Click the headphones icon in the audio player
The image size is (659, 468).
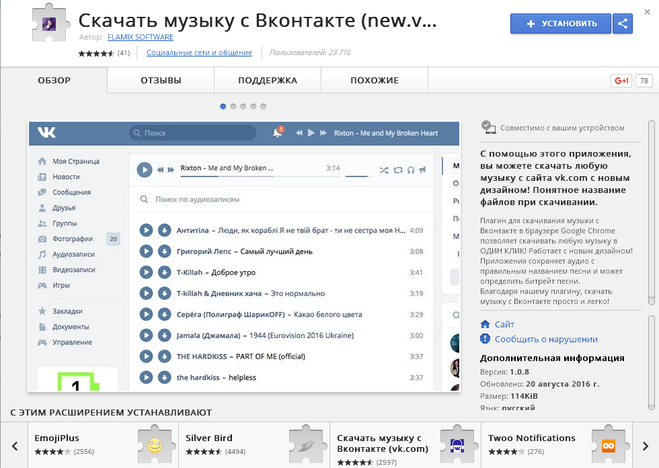[411, 170]
